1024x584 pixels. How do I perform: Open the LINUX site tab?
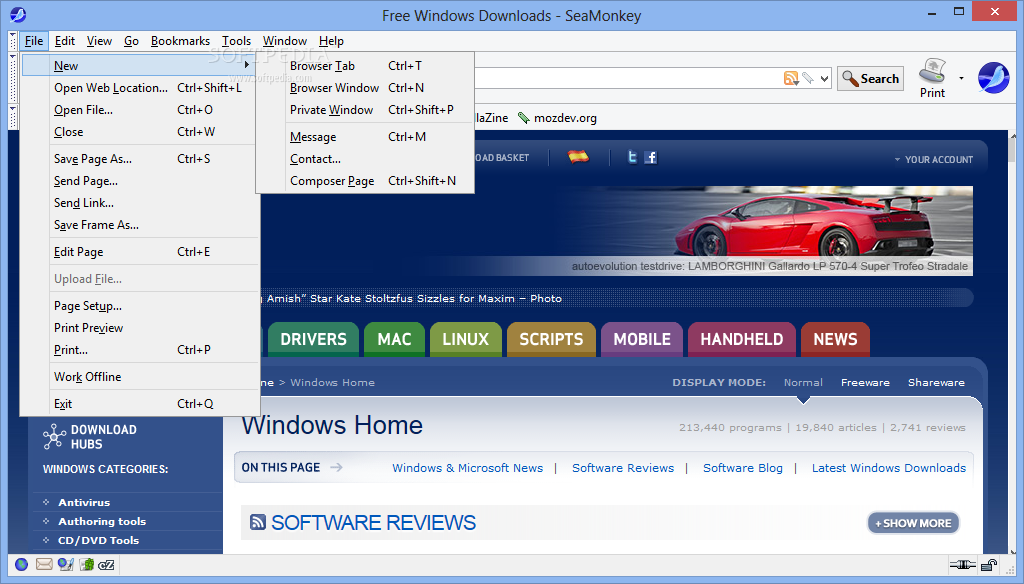pos(466,339)
